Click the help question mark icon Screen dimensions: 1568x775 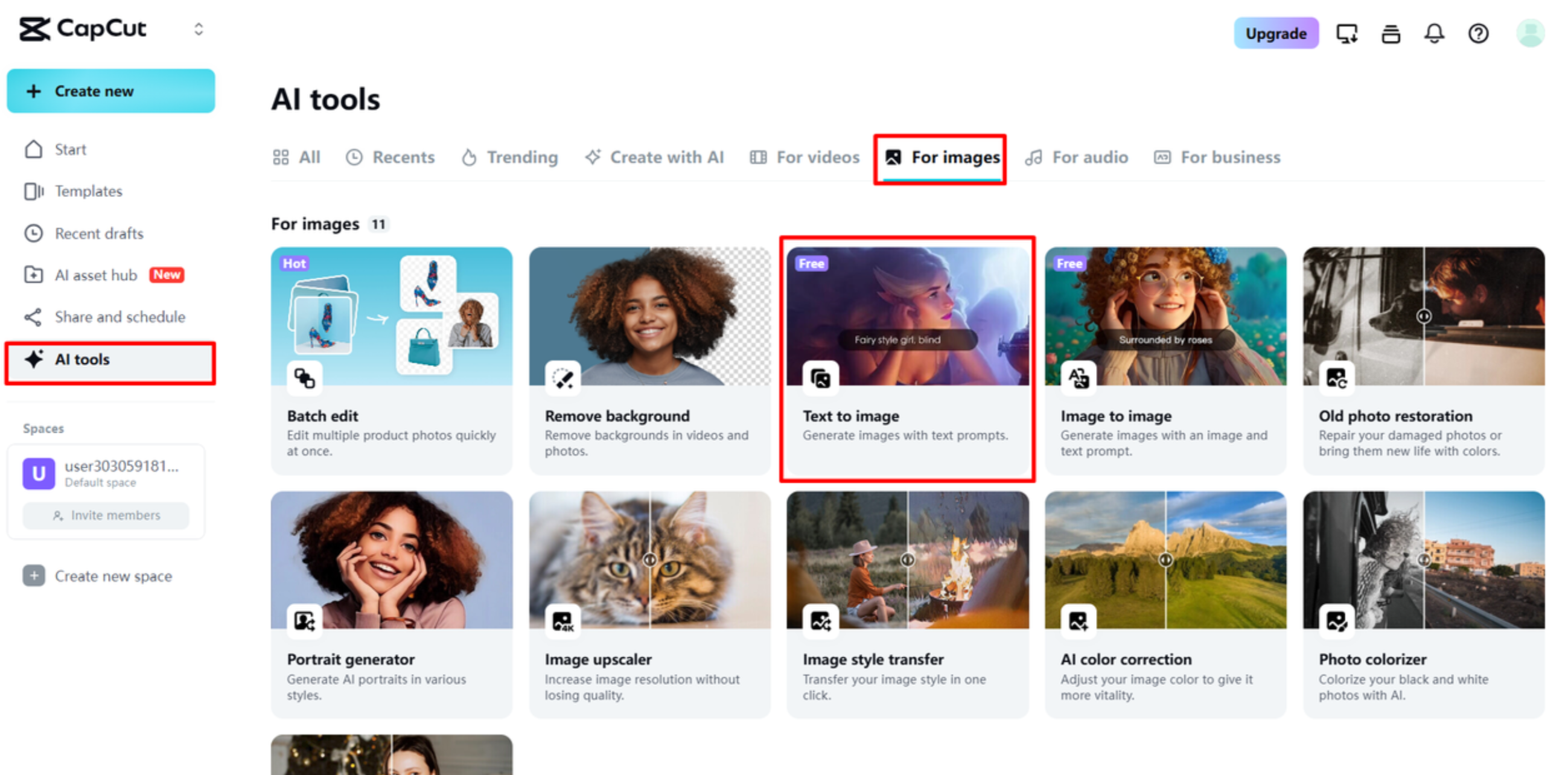pos(1479,33)
